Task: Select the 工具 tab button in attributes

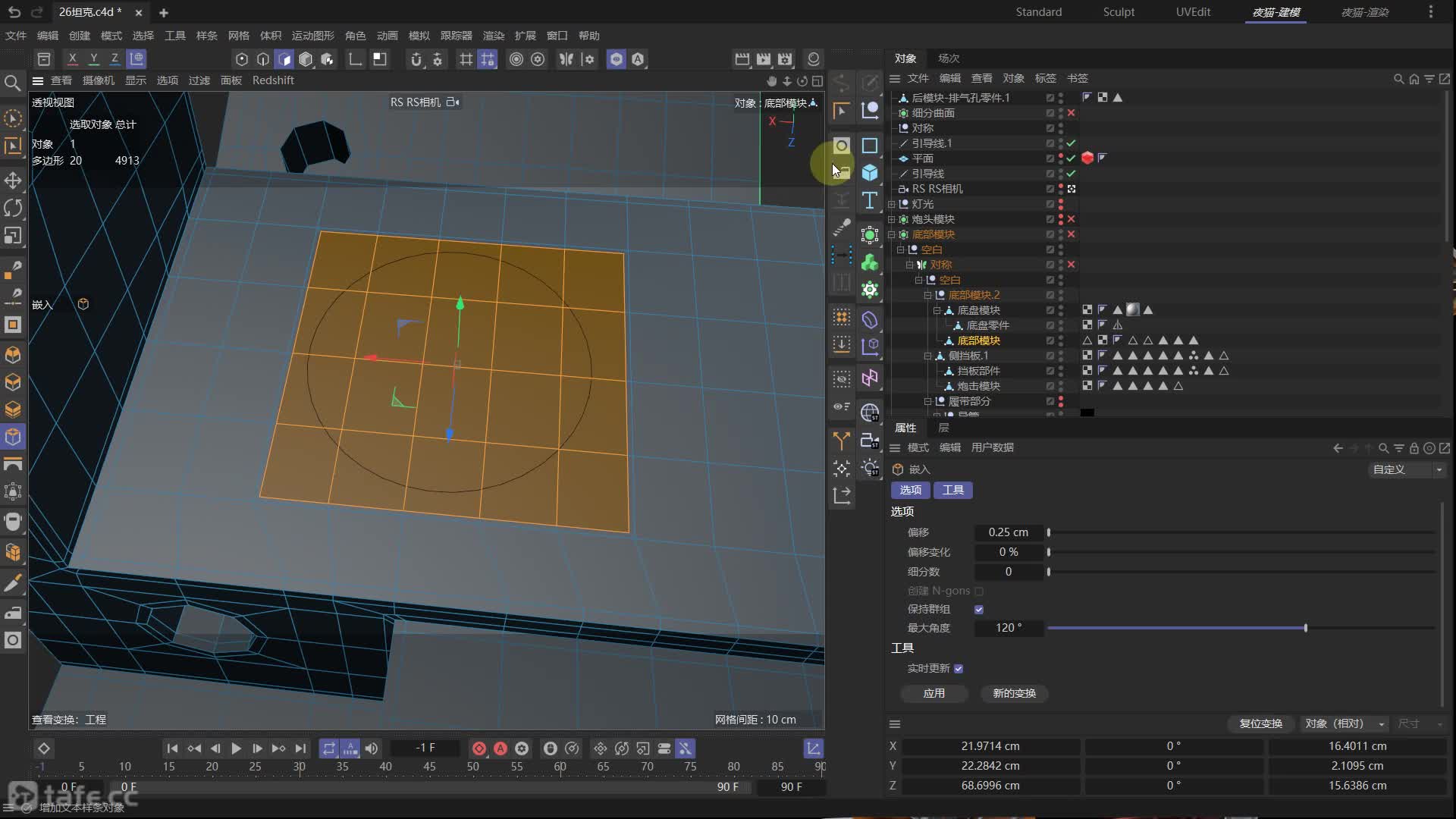Action: (x=953, y=491)
